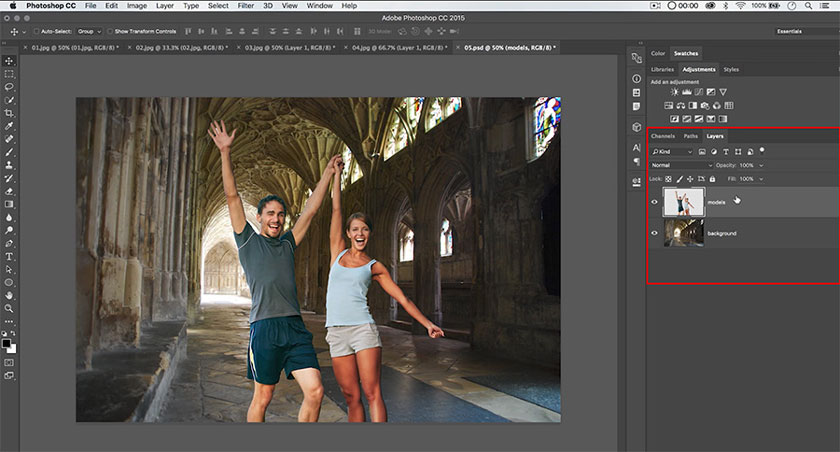This screenshot has width=840, height=452.
Task: Click the foreground color swatch
Action: (7, 342)
